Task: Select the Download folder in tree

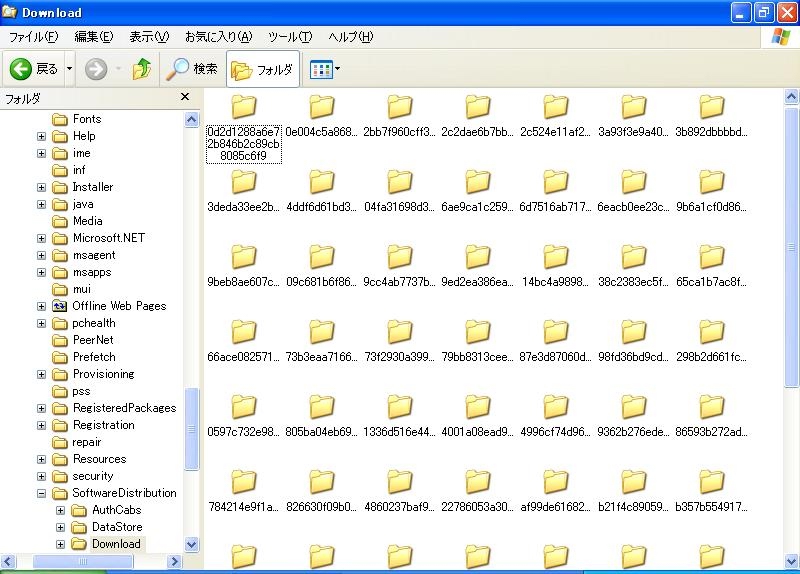Action: coord(115,544)
